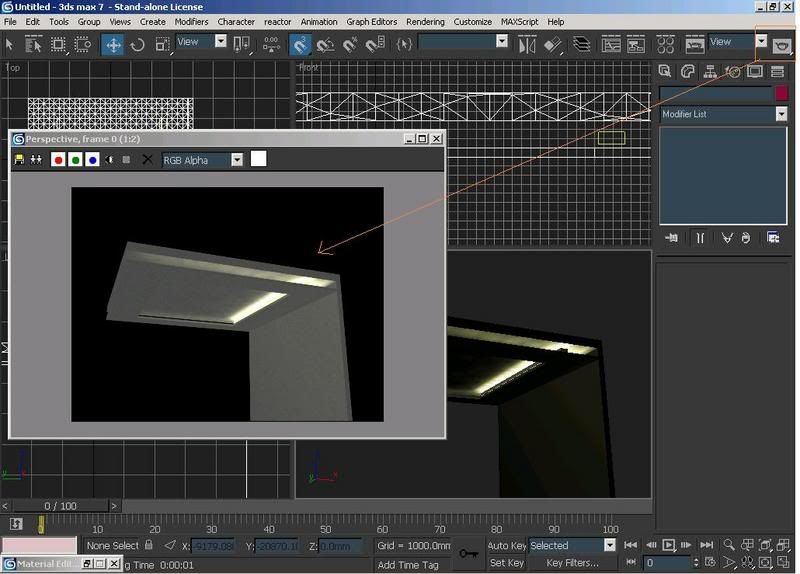This screenshot has height=574, width=800.
Task: Click the Select and Rotate tool
Action: tap(138, 44)
